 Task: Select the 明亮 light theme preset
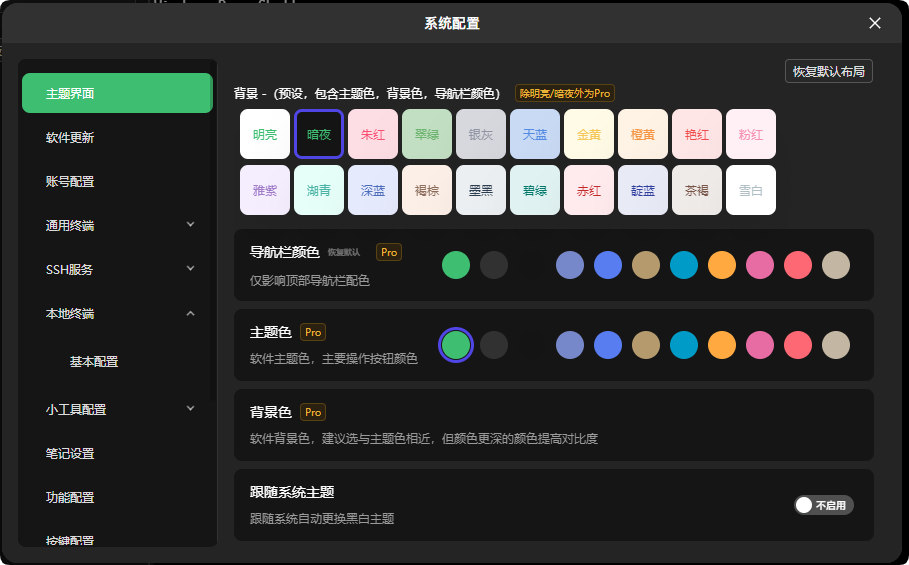265,134
